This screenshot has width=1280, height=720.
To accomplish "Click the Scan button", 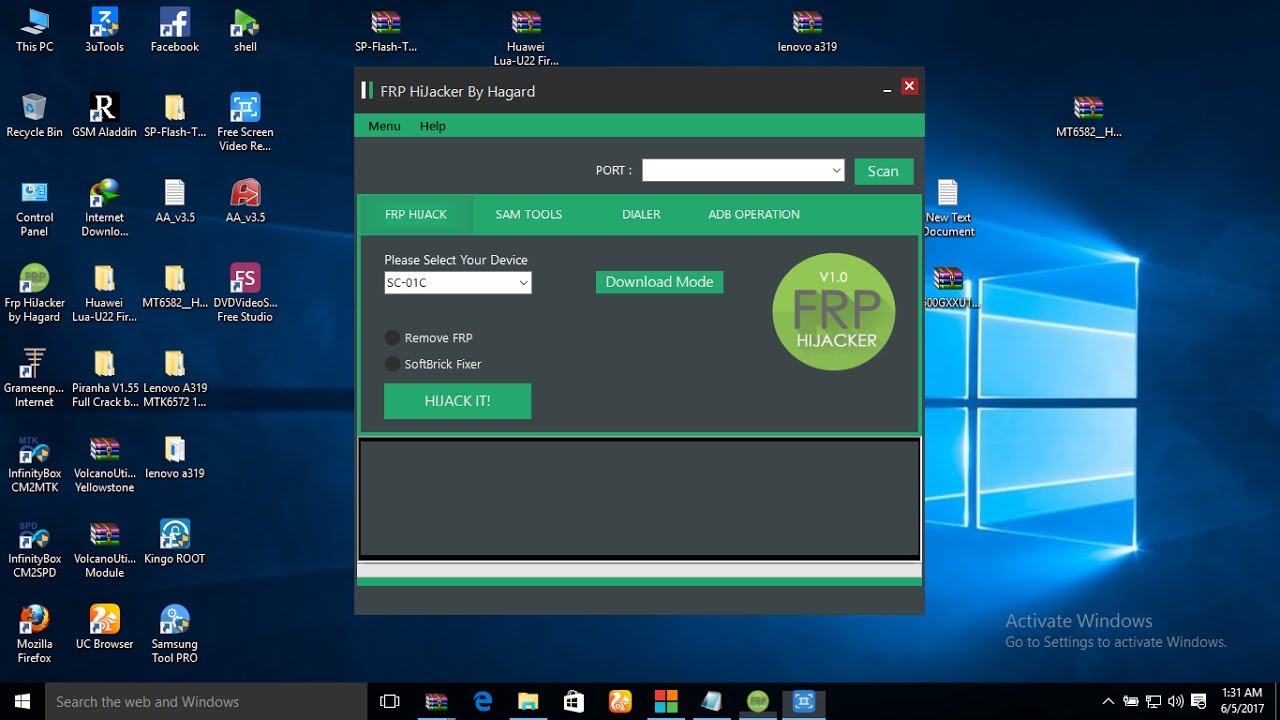I will [883, 171].
